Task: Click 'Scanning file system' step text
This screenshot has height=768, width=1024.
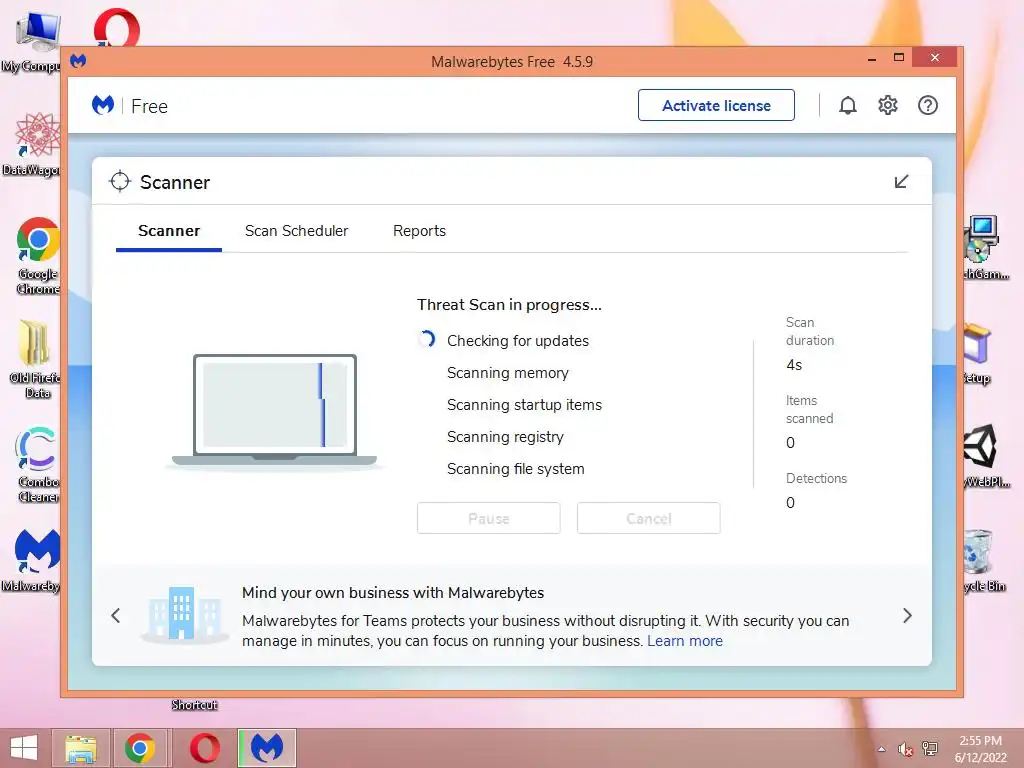Action: (515, 469)
